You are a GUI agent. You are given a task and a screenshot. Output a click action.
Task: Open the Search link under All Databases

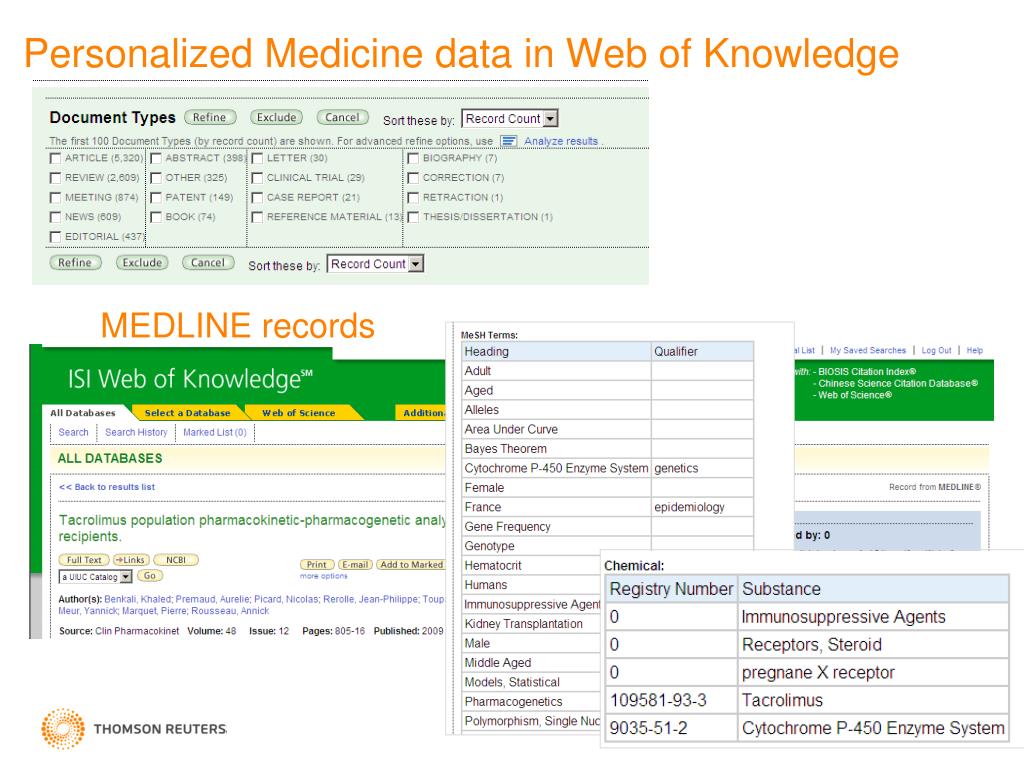(73, 432)
